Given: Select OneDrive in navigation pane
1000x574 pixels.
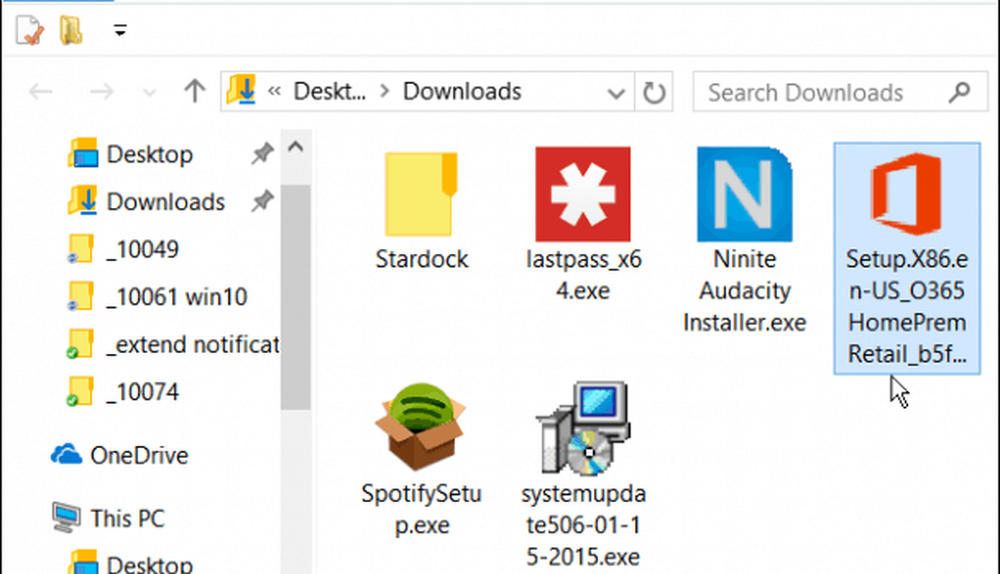Looking at the screenshot, I should pos(139,455).
